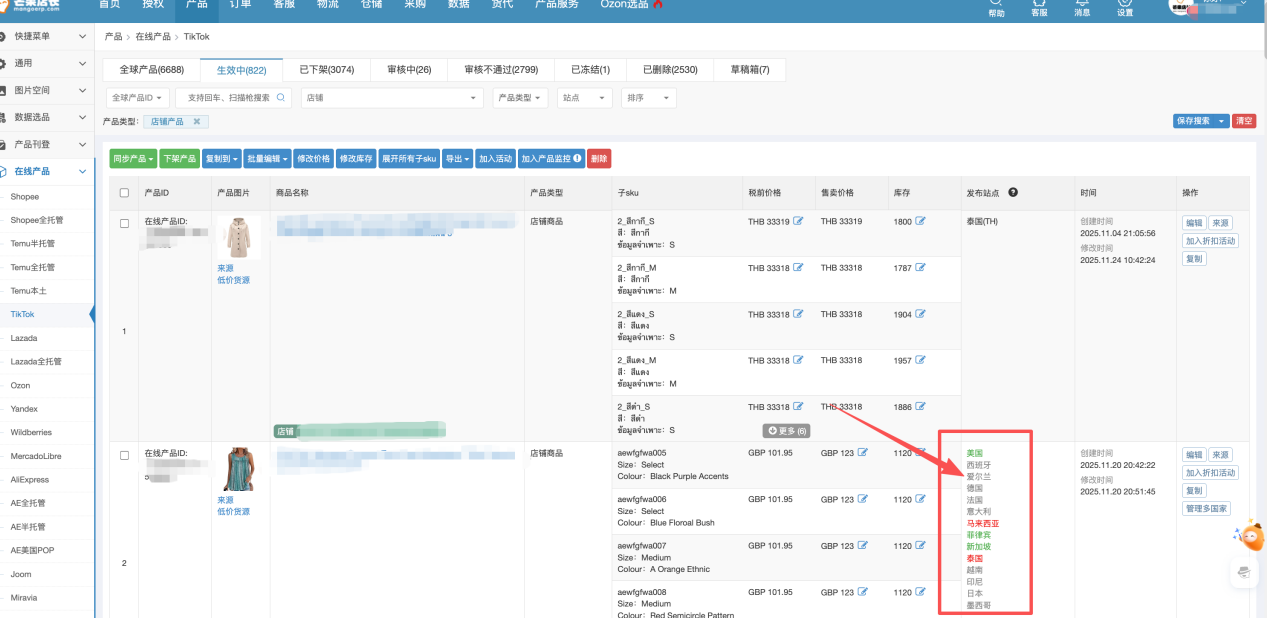Open the first product's coat thumbnail
The width and height of the screenshot is (1267, 618).
[x=239, y=238]
